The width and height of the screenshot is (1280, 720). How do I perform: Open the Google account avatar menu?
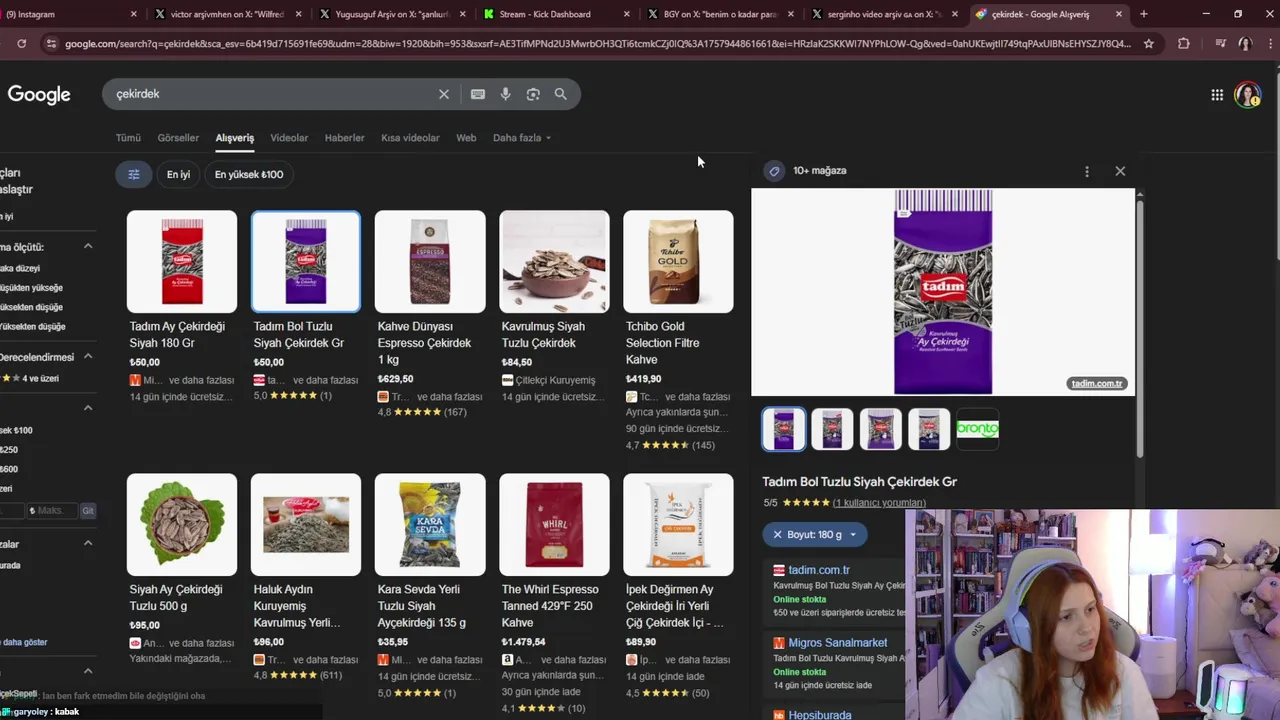tap(1247, 95)
